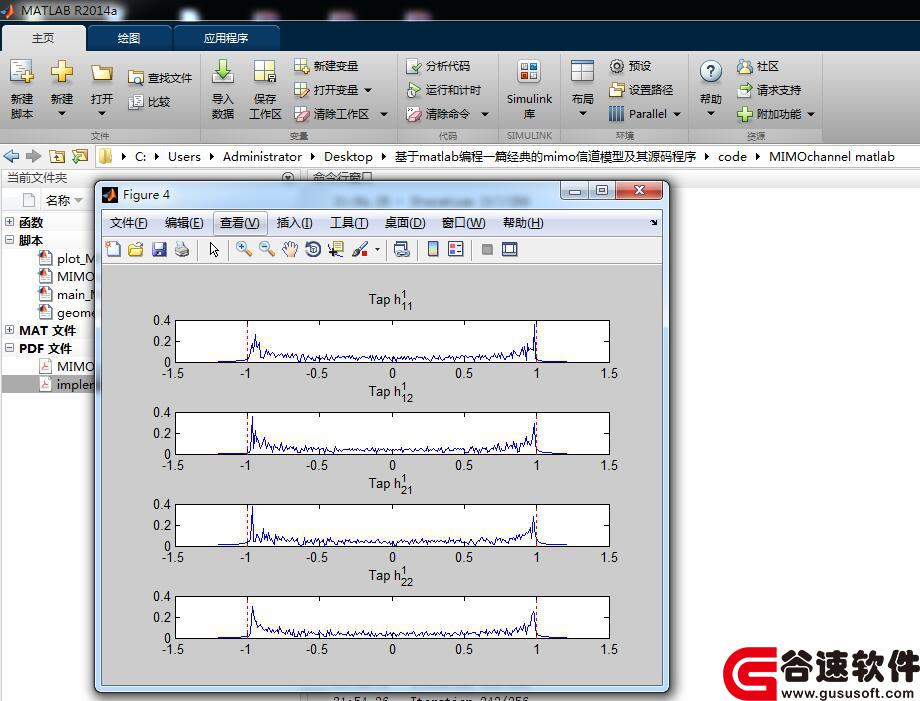
Task: Select the geome script file
Action: [x=66, y=312]
